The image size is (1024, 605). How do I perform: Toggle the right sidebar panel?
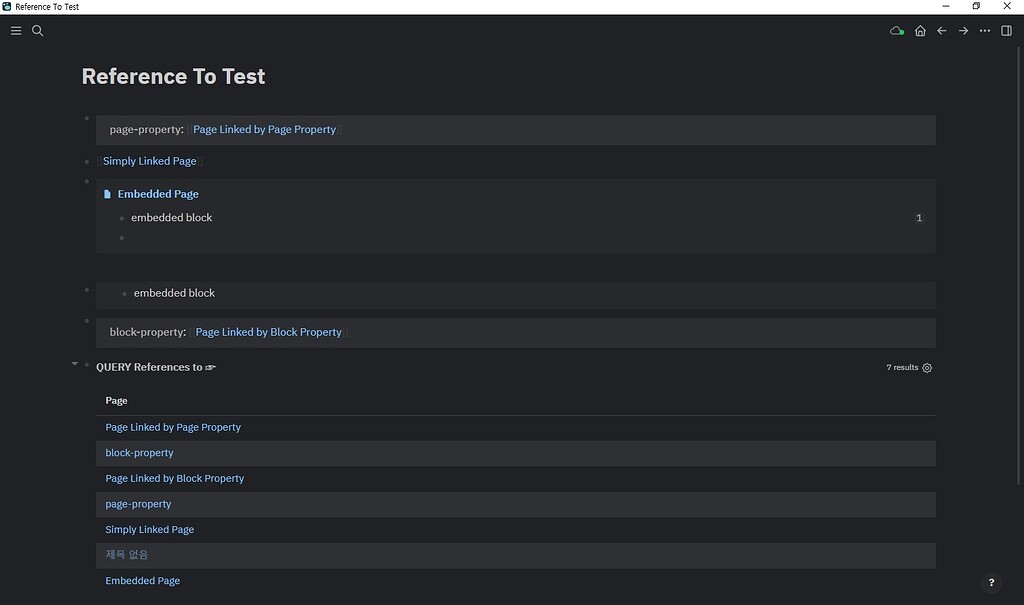[x=1006, y=31]
